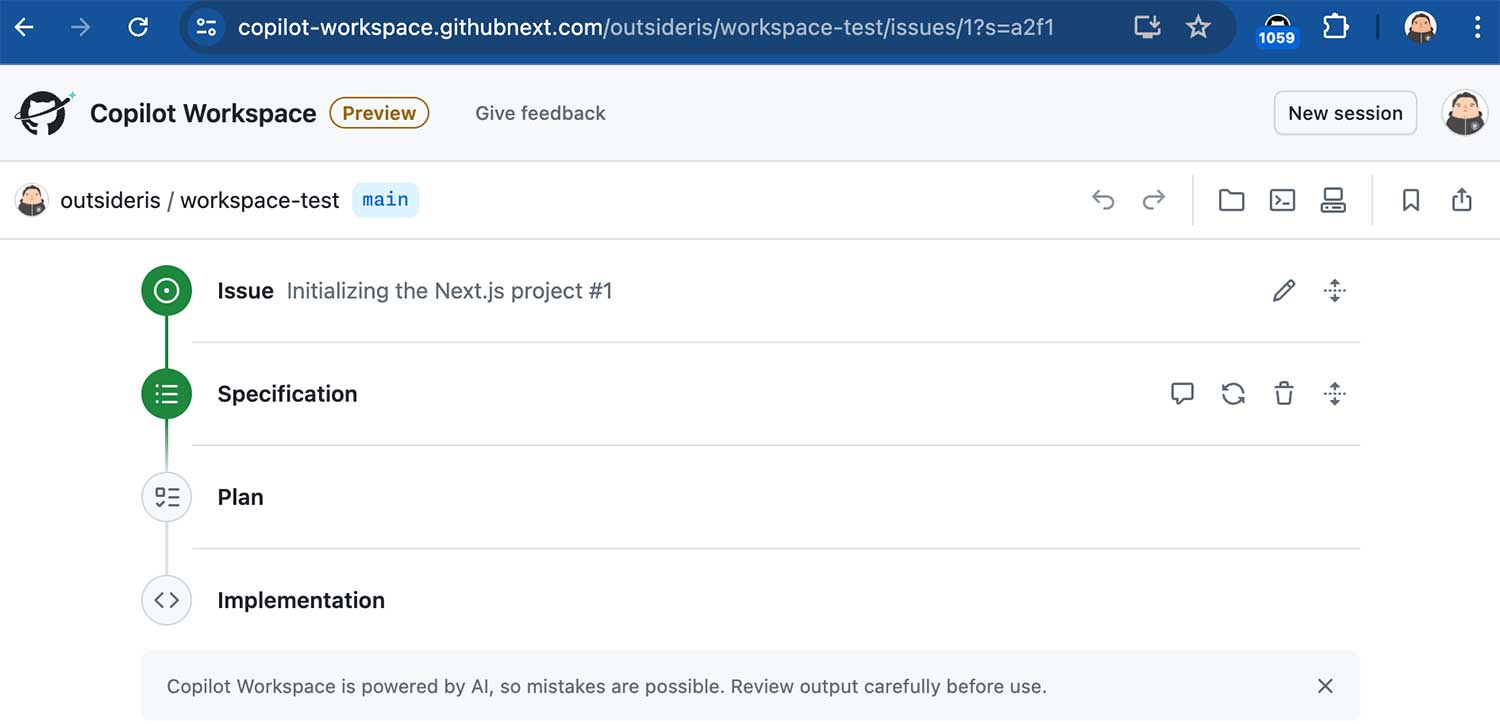This screenshot has width=1500, height=724.
Task: Click the browser forward arrow
Action: tap(80, 27)
